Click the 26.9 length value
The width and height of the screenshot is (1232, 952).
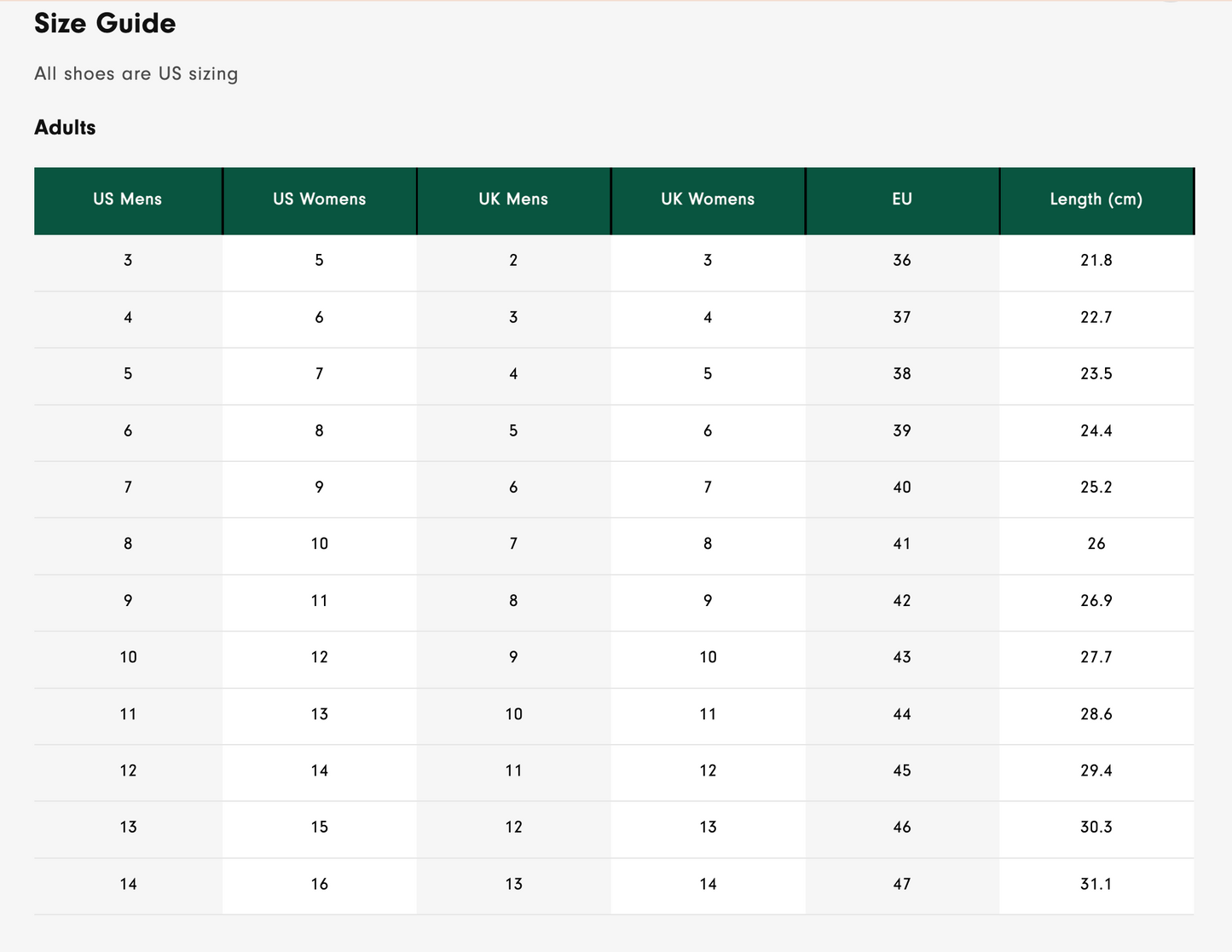tap(1096, 601)
